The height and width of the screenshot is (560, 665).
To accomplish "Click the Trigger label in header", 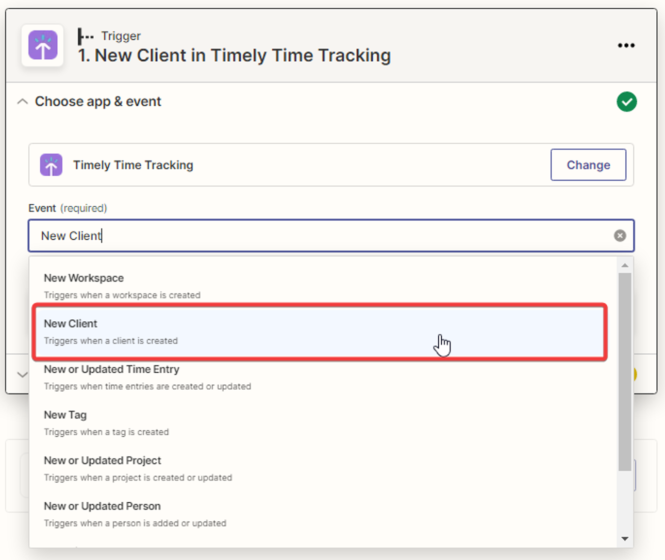I will pos(121,36).
